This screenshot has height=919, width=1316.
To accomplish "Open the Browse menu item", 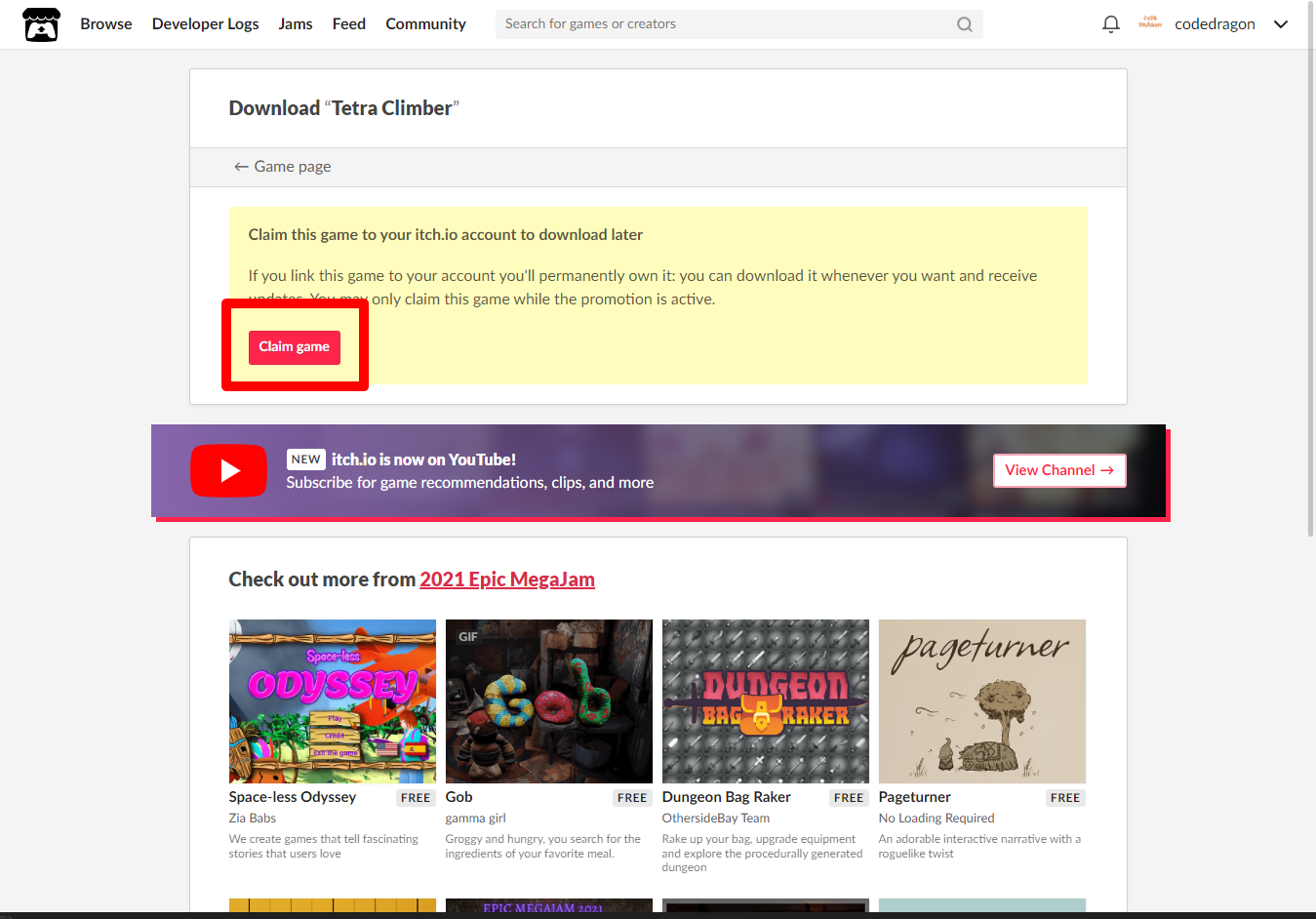I will coord(106,24).
